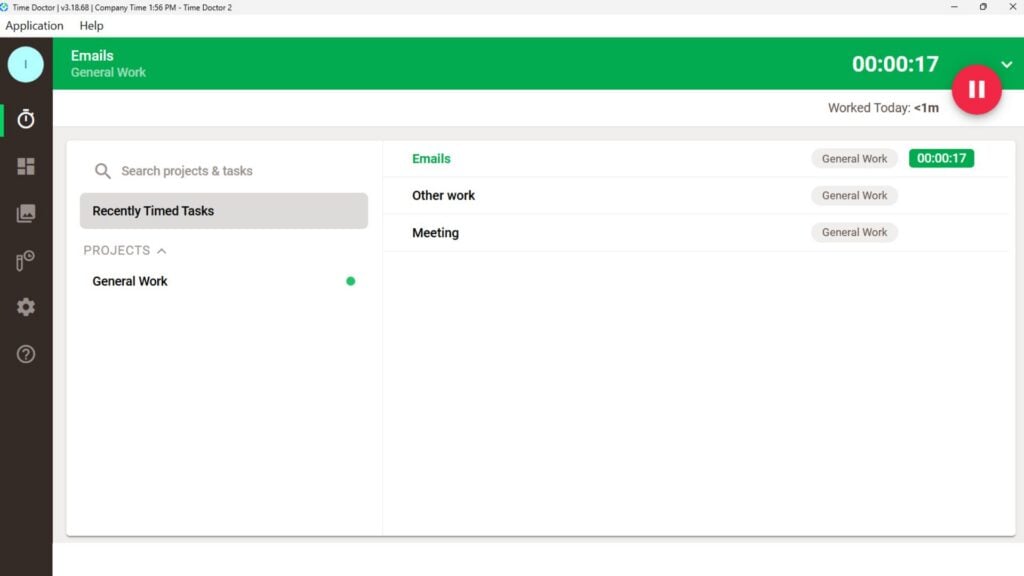Open the screenshots gallery sidebar icon
1024x576 pixels.
tap(25, 213)
